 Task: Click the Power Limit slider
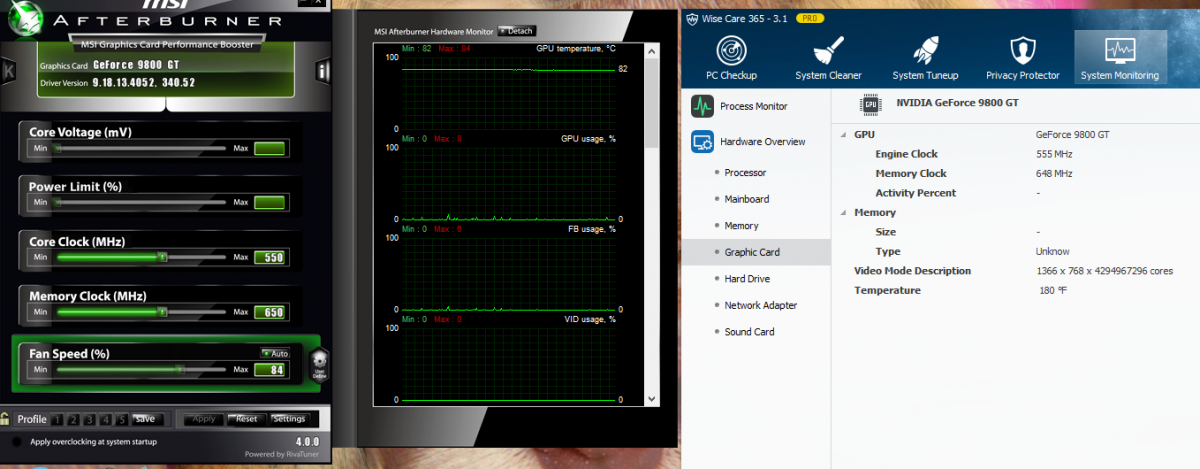tap(141, 202)
